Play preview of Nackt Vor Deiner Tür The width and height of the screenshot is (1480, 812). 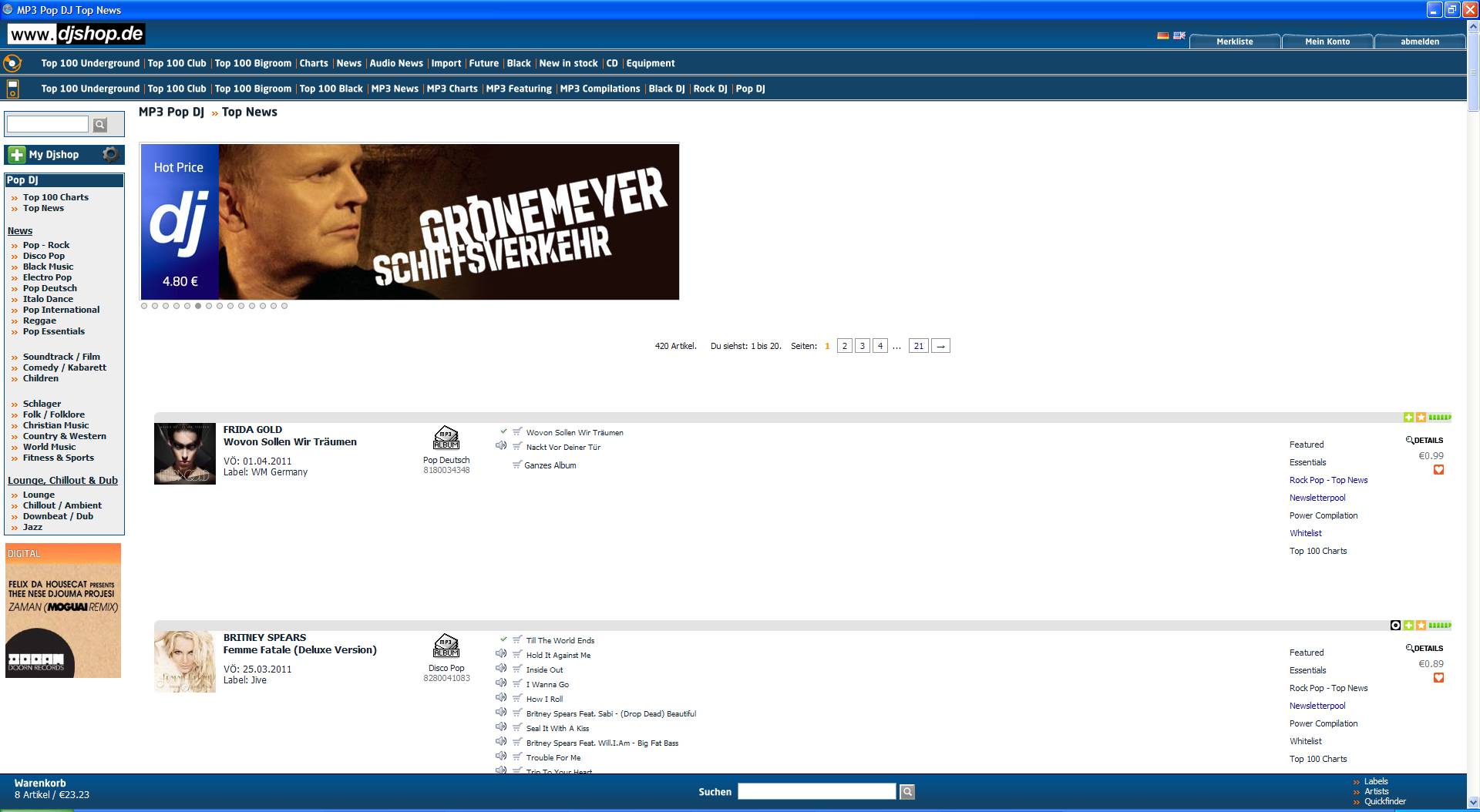click(x=501, y=446)
